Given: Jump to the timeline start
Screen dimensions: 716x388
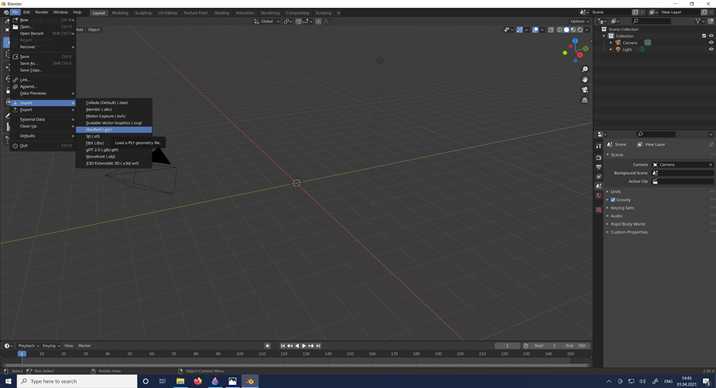Looking at the screenshot, I should coord(283,346).
